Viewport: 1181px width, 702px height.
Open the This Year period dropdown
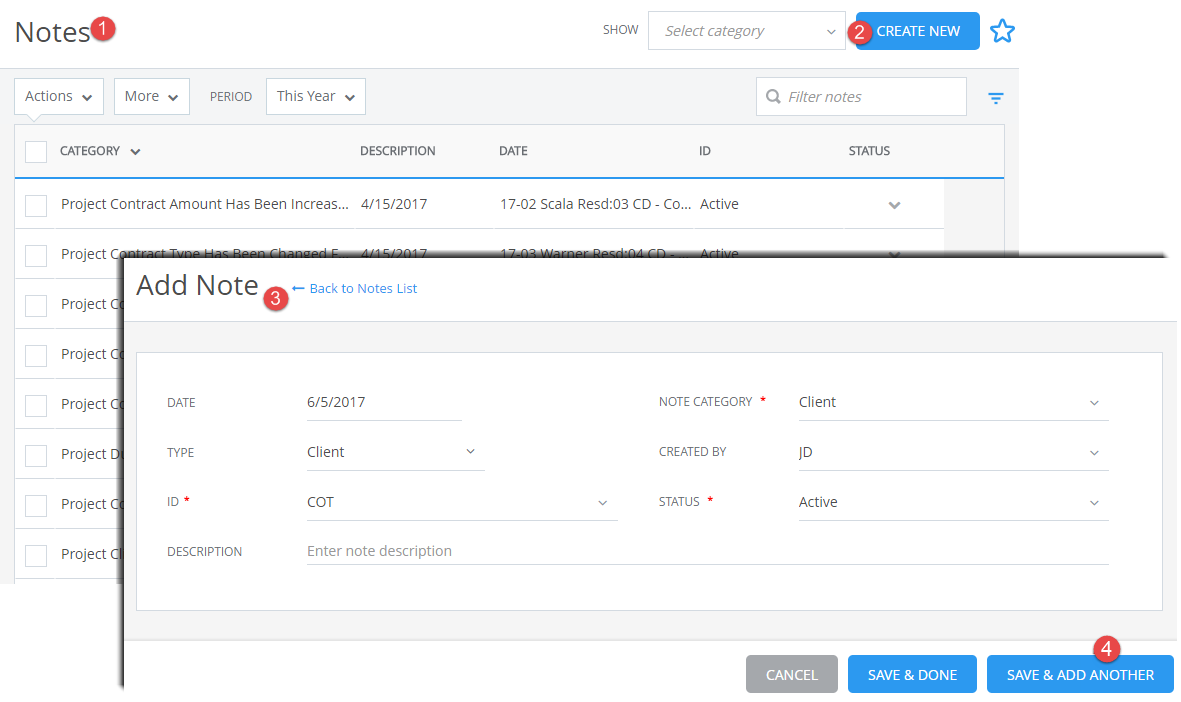click(315, 96)
